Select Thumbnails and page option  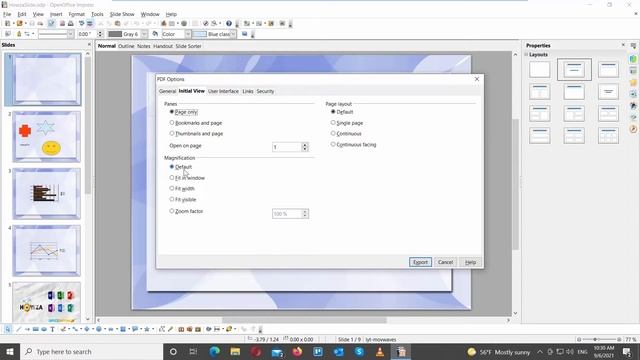[196, 133]
